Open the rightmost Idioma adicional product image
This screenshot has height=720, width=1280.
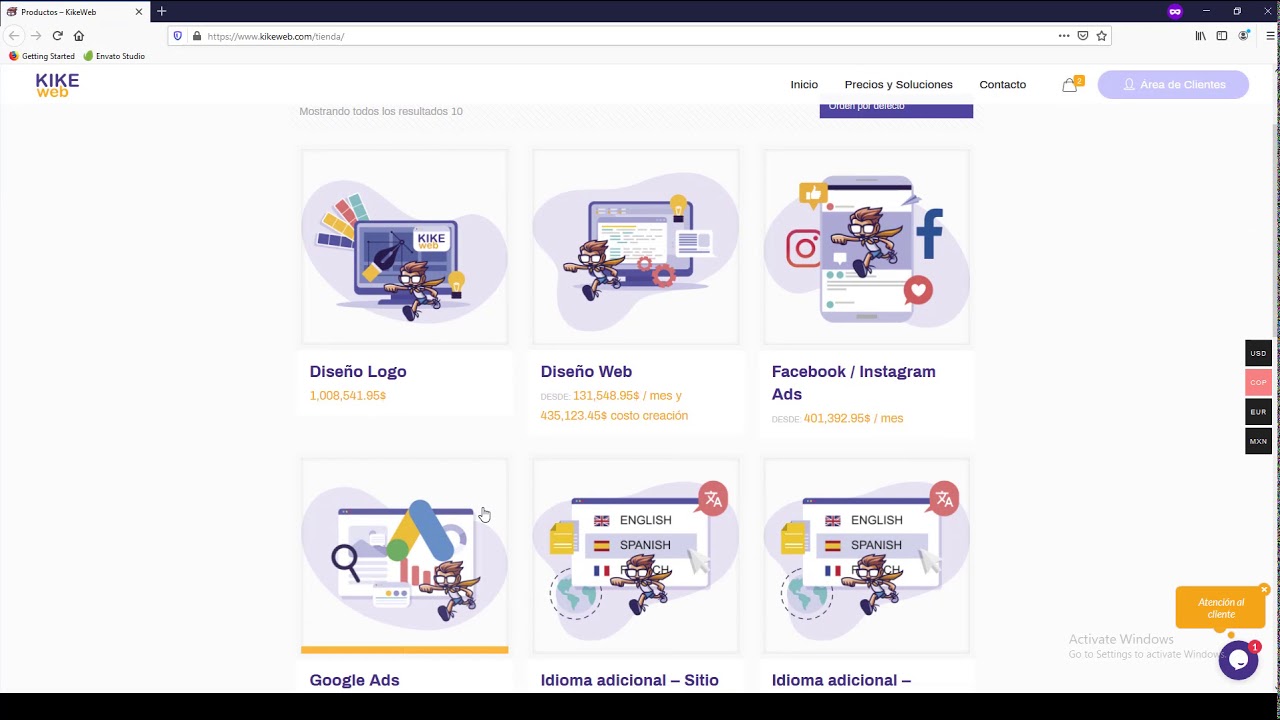coord(866,556)
